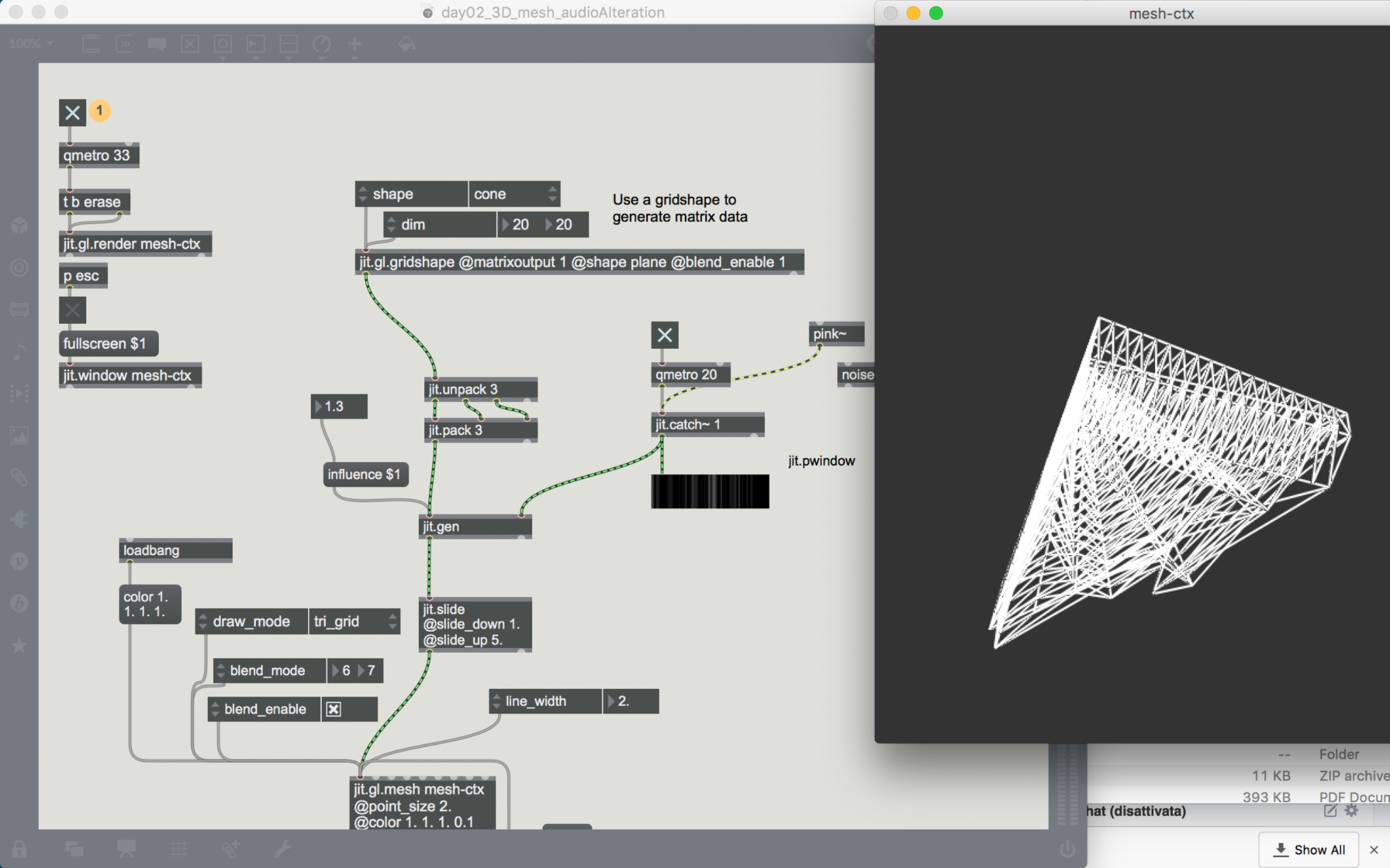
Task: Click the paint bucket format icon
Action: (406, 44)
